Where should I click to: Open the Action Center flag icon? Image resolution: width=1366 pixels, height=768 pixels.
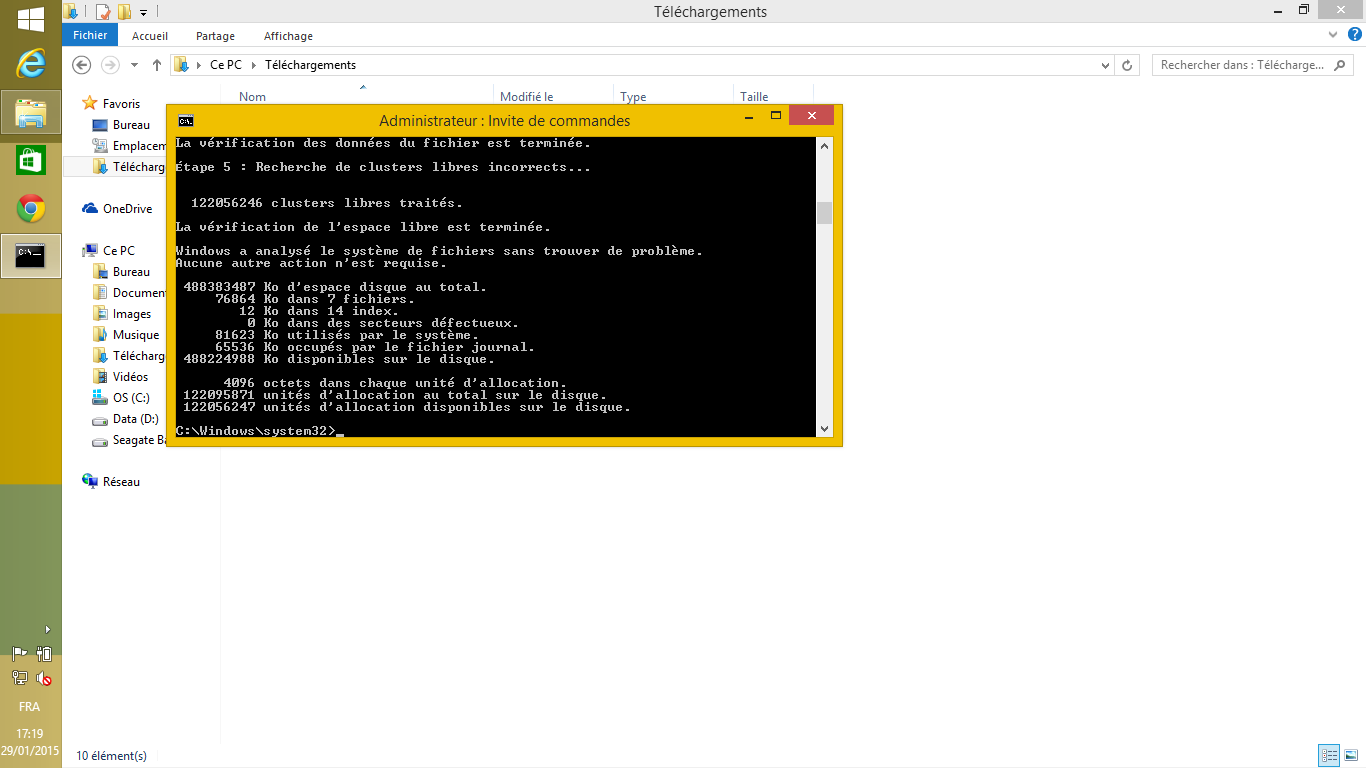tap(19, 654)
